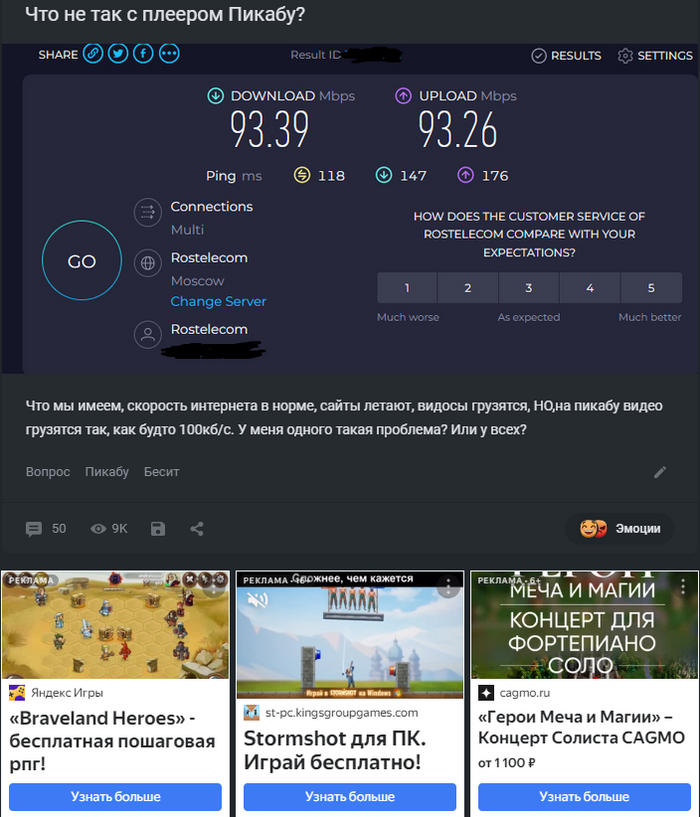Open Stormshot ad options menu

point(448,587)
